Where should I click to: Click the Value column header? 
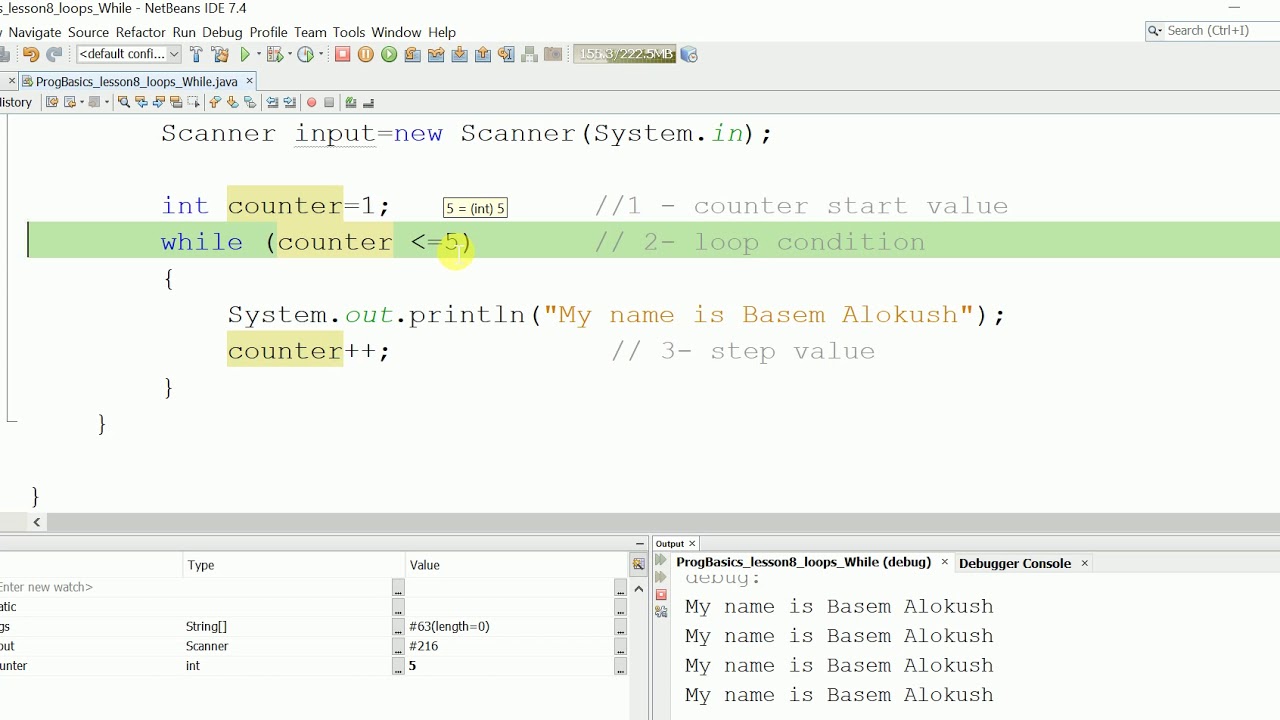click(x=517, y=565)
